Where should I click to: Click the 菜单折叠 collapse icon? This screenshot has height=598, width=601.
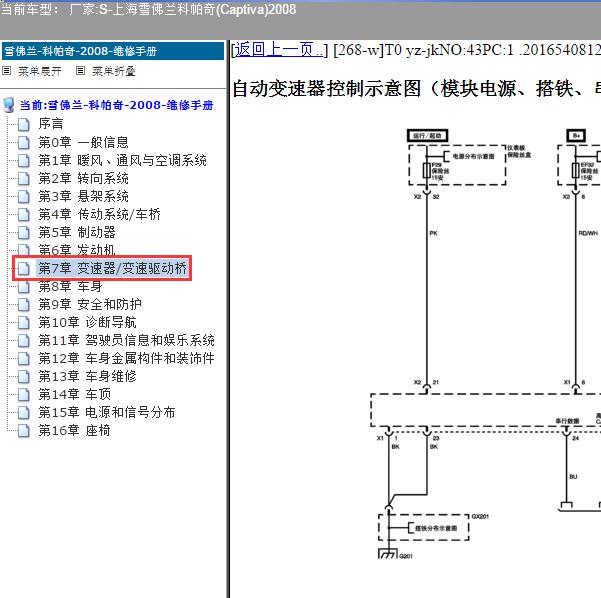tap(80, 71)
